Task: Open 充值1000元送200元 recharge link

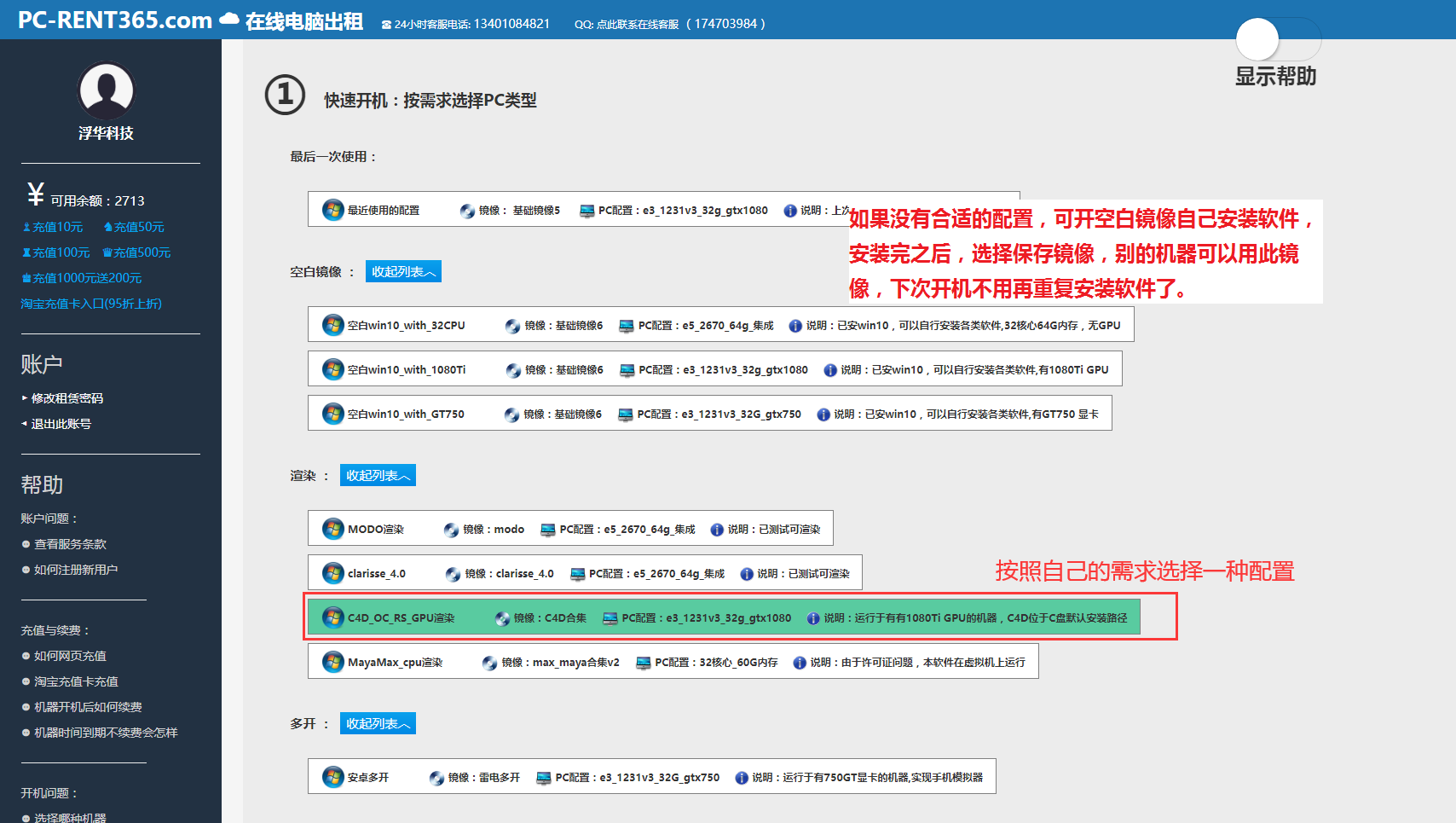Action: 82,278
